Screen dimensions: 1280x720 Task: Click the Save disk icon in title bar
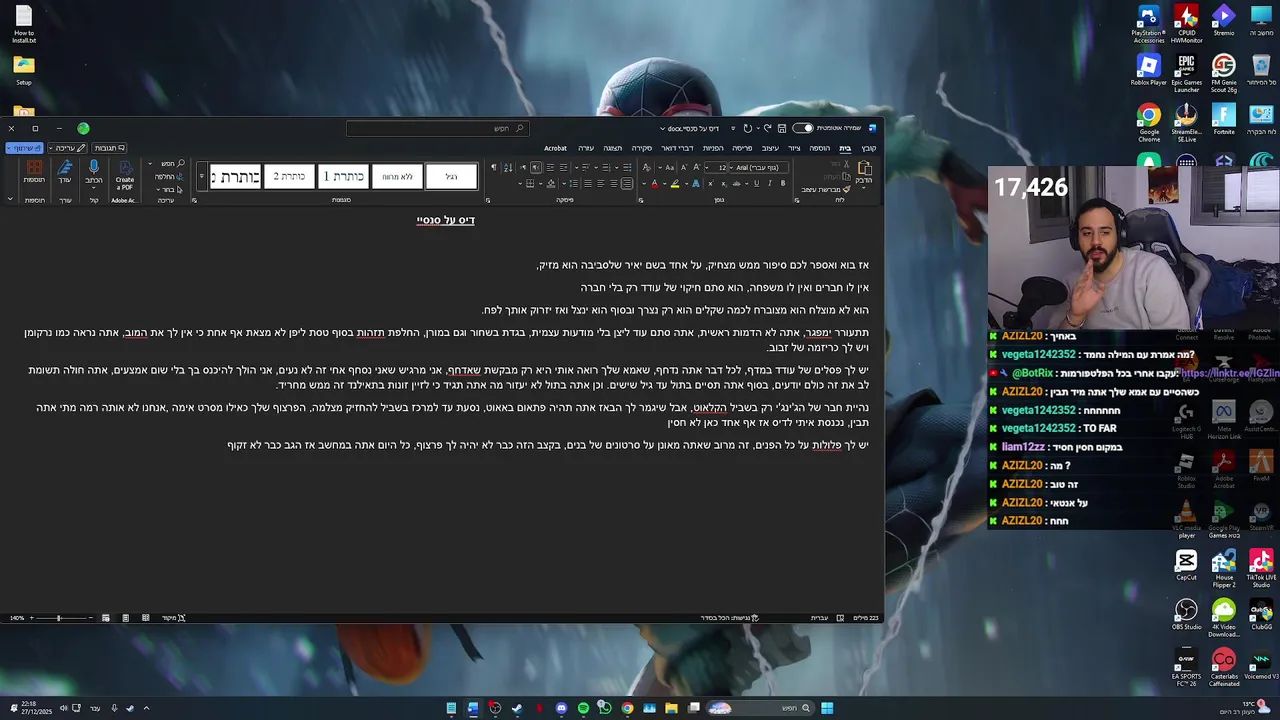(x=782, y=128)
